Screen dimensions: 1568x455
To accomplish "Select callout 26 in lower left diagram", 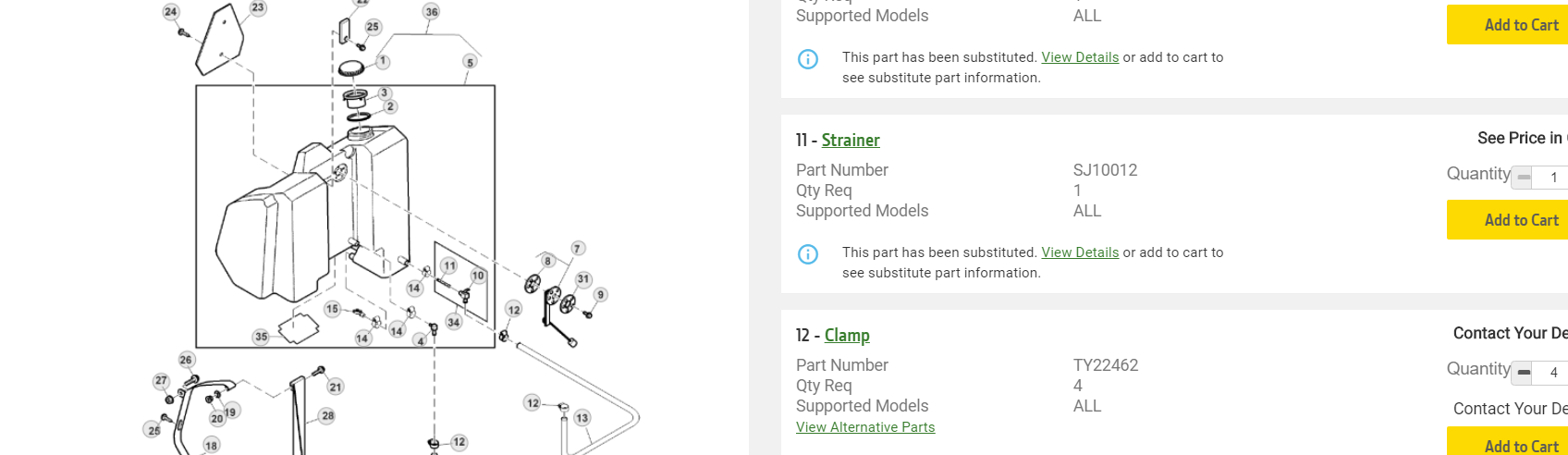I will pyautogui.click(x=187, y=360).
